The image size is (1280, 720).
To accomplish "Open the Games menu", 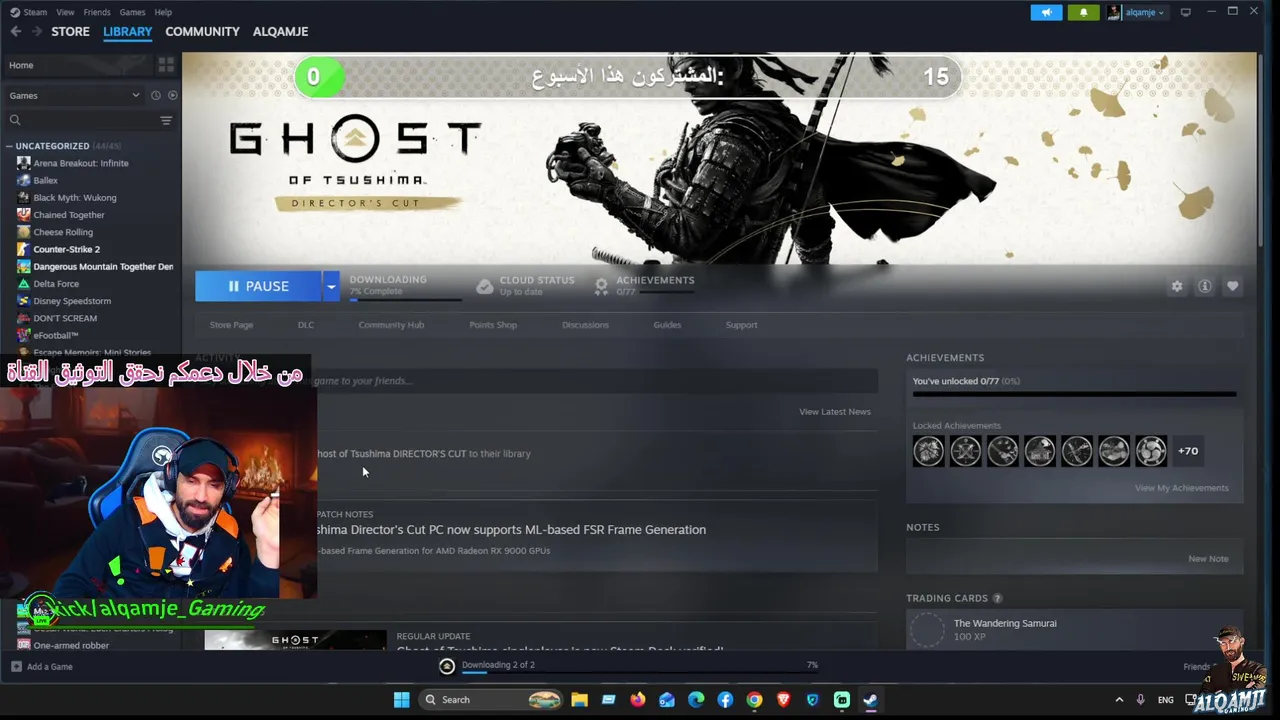I will point(132,12).
